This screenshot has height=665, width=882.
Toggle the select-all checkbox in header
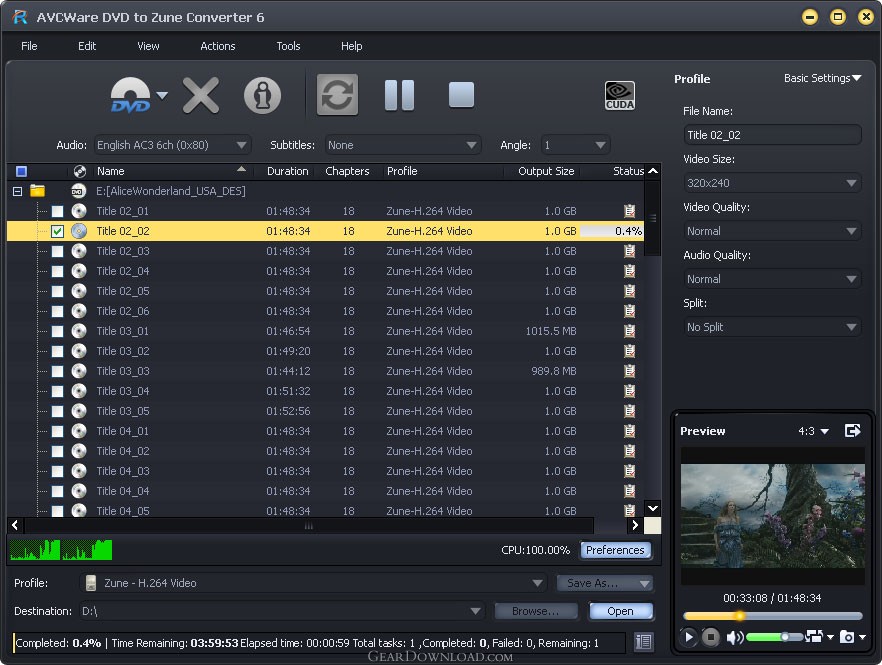coord(21,171)
